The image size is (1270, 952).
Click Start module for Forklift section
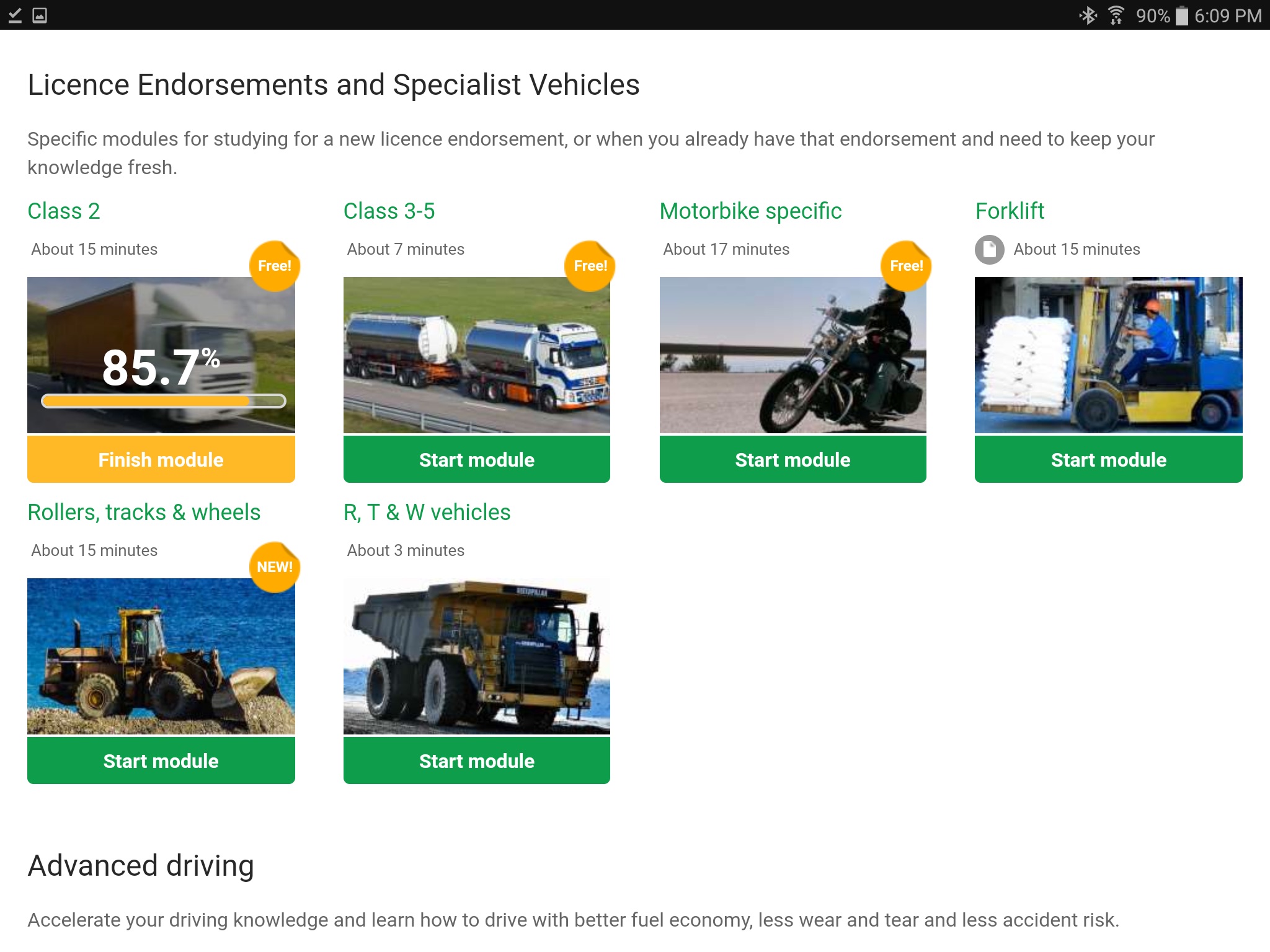coord(1109,460)
